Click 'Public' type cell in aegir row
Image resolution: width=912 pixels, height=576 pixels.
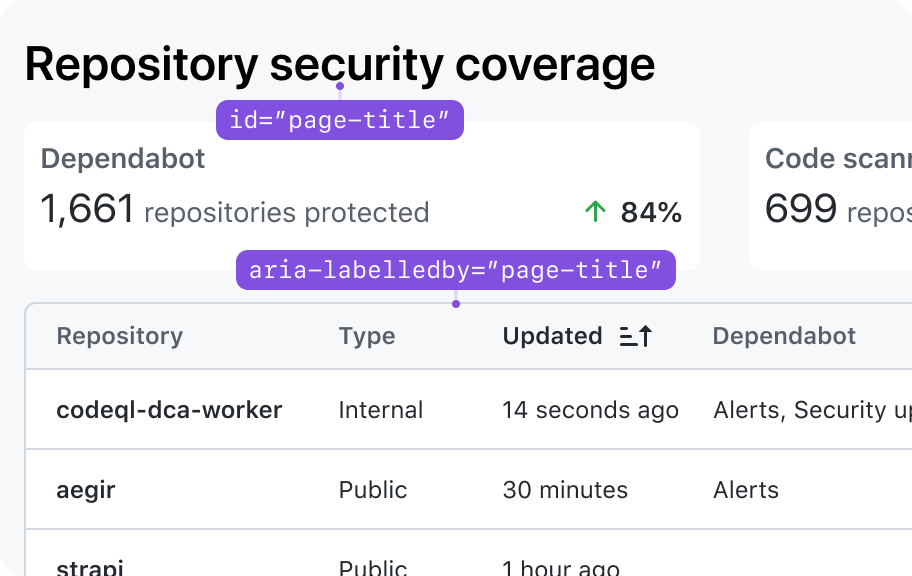click(373, 490)
